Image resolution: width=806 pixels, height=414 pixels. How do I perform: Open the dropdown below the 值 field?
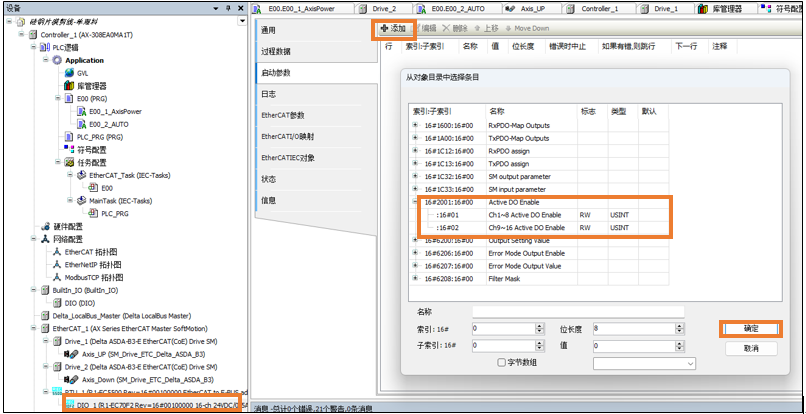(x=644, y=363)
